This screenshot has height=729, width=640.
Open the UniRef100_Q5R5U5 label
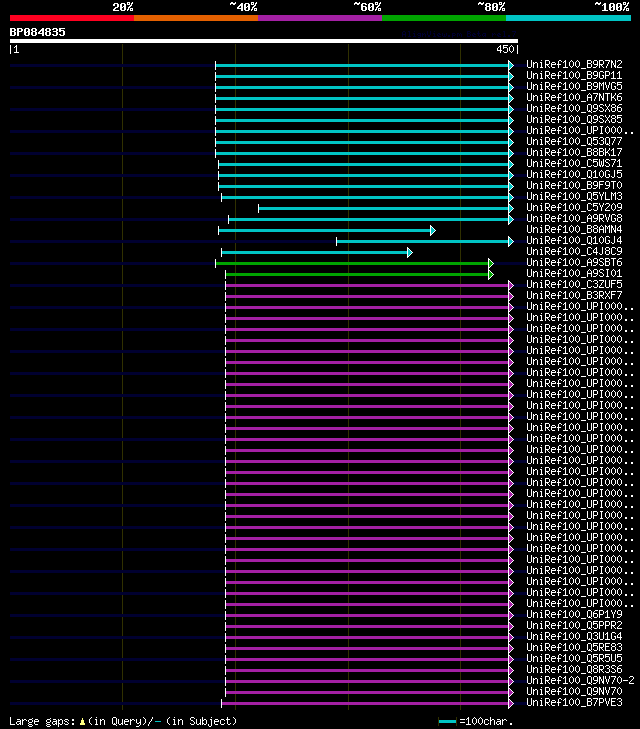click(574, 658)
